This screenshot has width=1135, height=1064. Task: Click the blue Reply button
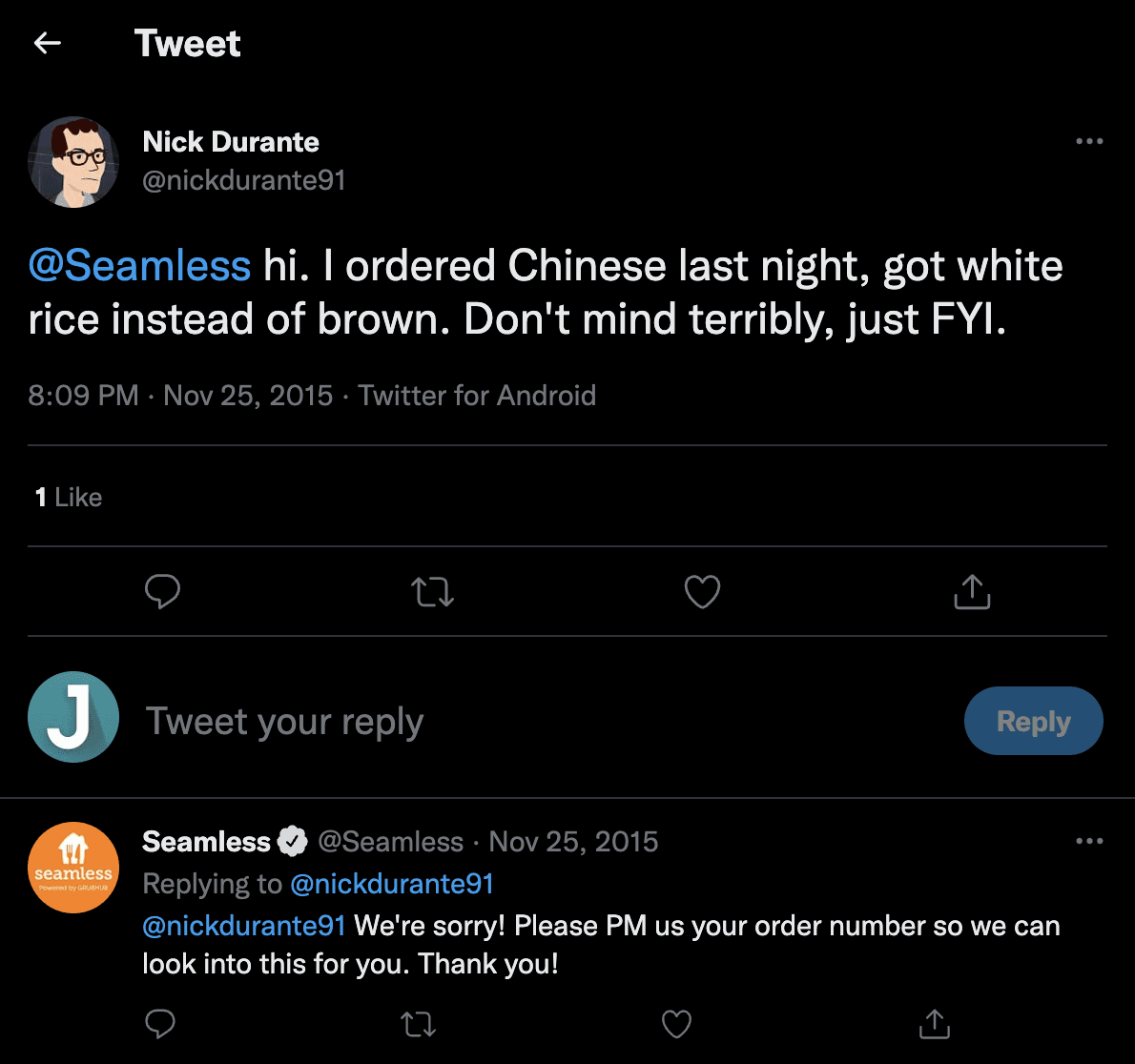click(1033, 721)
